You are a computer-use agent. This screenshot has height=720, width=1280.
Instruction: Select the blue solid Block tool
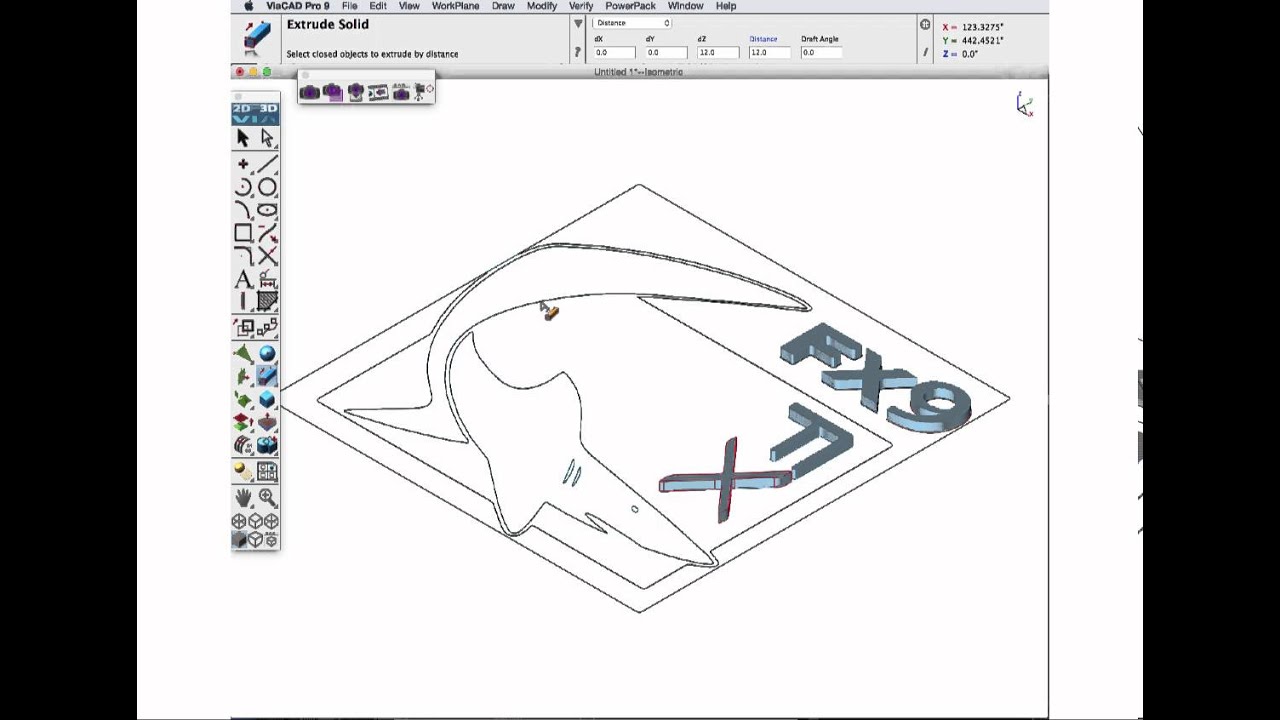coord(267,399)
